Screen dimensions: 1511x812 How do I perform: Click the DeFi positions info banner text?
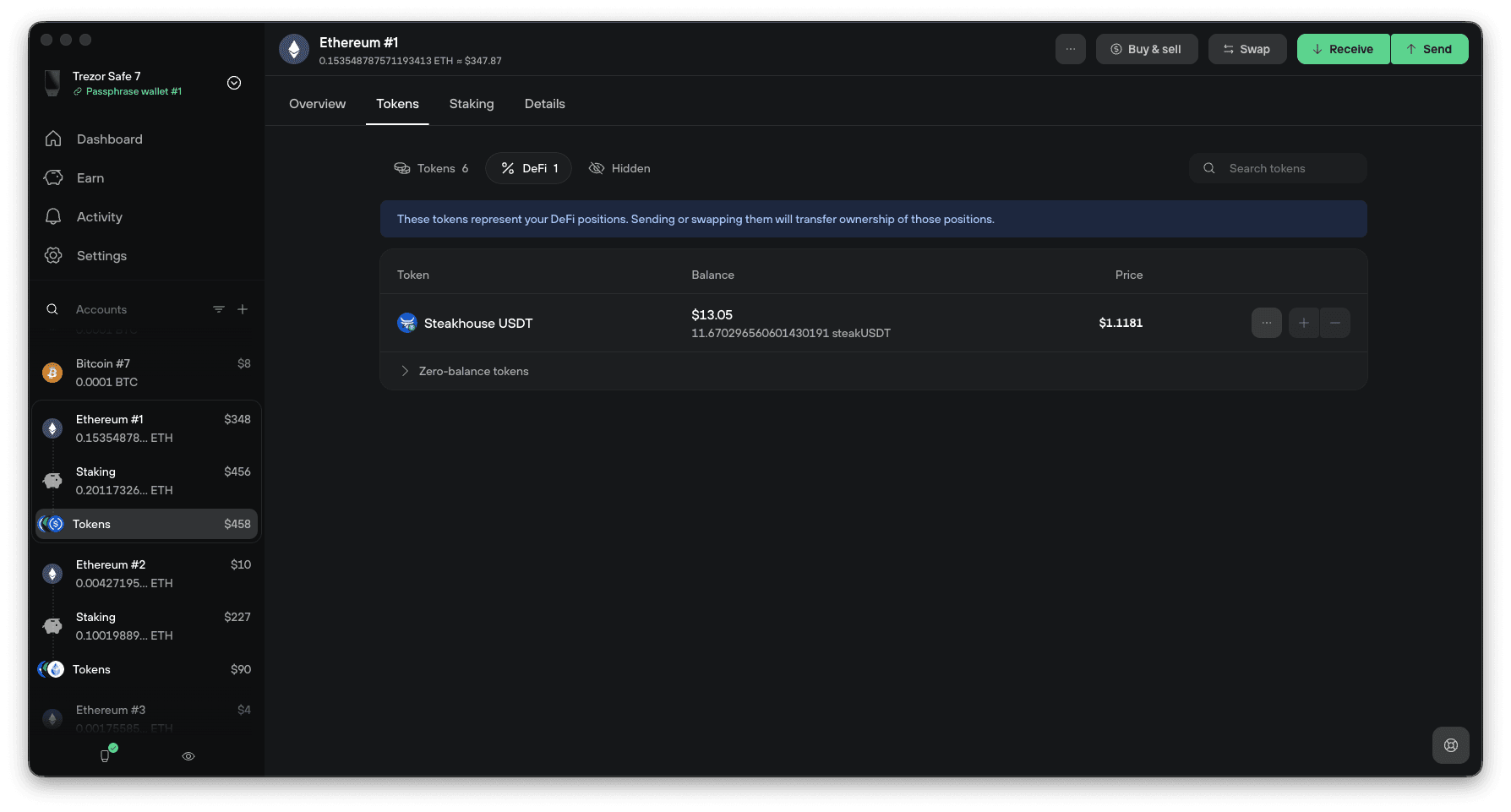point(695,219)
